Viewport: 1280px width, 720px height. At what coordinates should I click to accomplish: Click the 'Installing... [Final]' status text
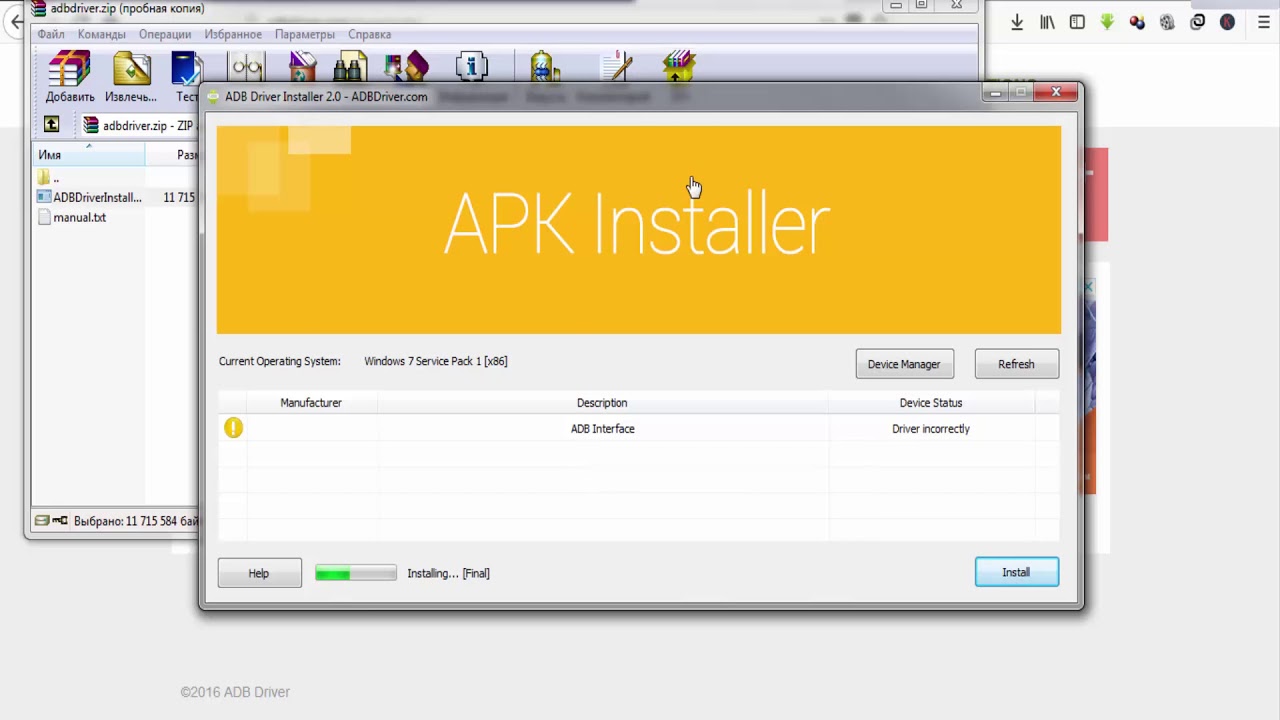pos(448,573)
